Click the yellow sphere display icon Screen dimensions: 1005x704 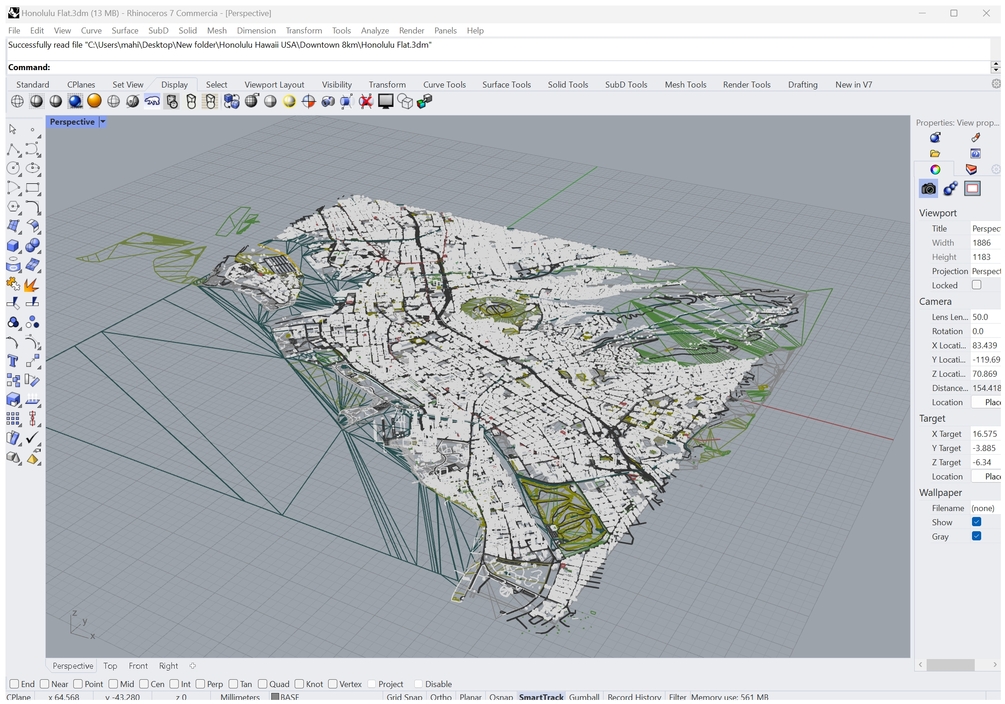pos(289,101)
